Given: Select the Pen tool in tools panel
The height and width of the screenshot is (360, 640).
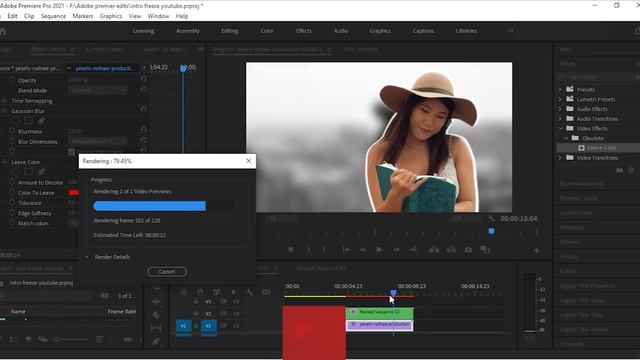Looking at the screenshot, I should [156, 341].
